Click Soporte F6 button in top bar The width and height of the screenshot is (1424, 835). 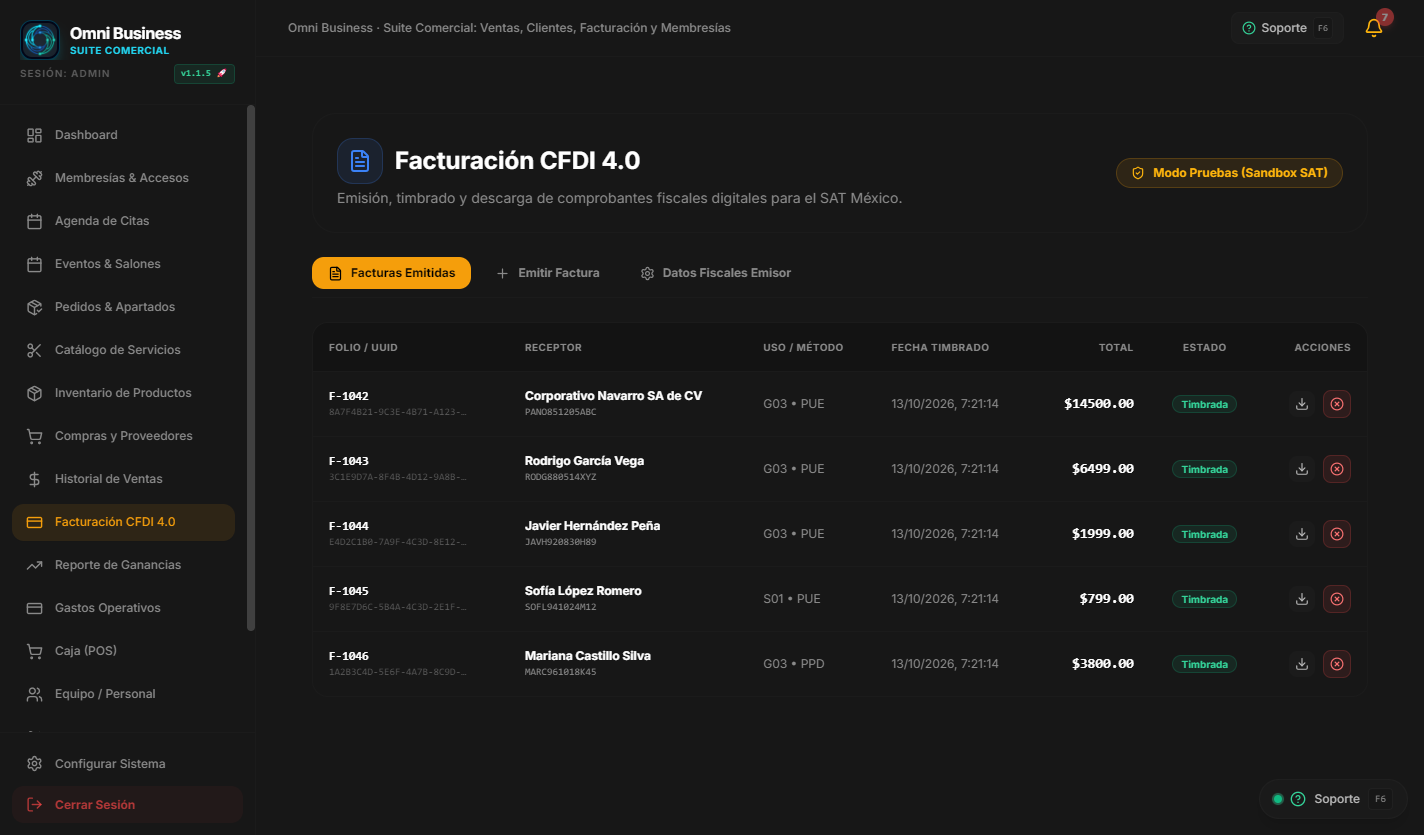click(x=1287, y=28)
